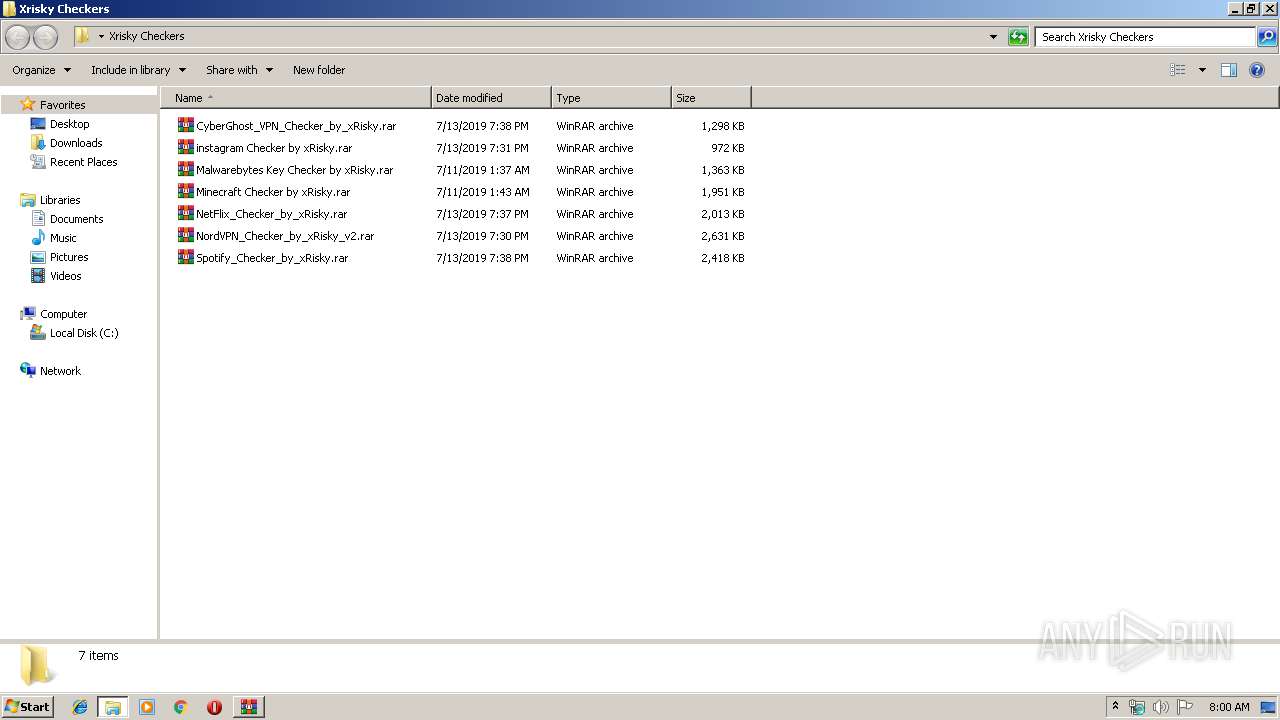The width and height of the screenshot is (1280, 720).
Task: Click the folder icon in the address bar
Action: pyautogui.click(x=83, y=36)
